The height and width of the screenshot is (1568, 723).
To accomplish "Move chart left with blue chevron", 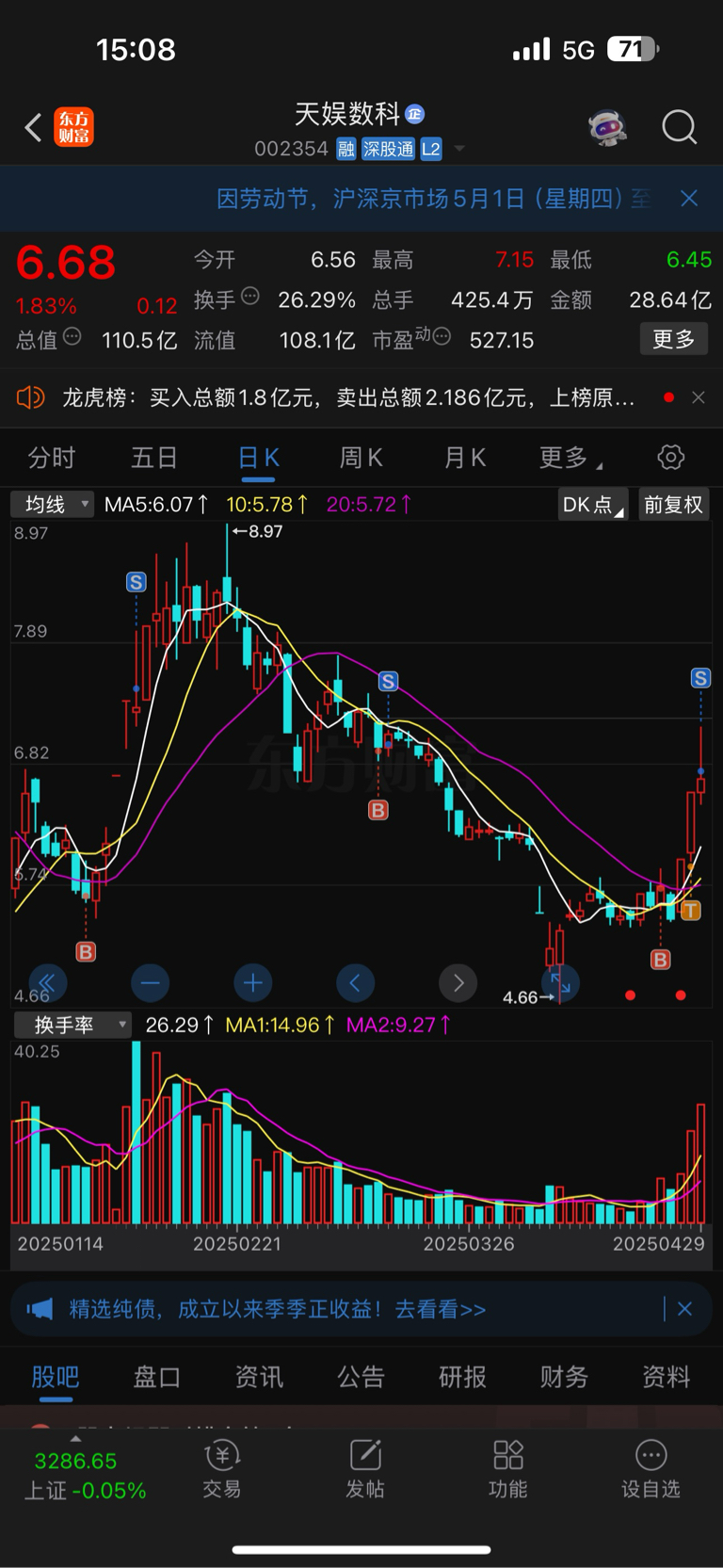I will [355, 984].
